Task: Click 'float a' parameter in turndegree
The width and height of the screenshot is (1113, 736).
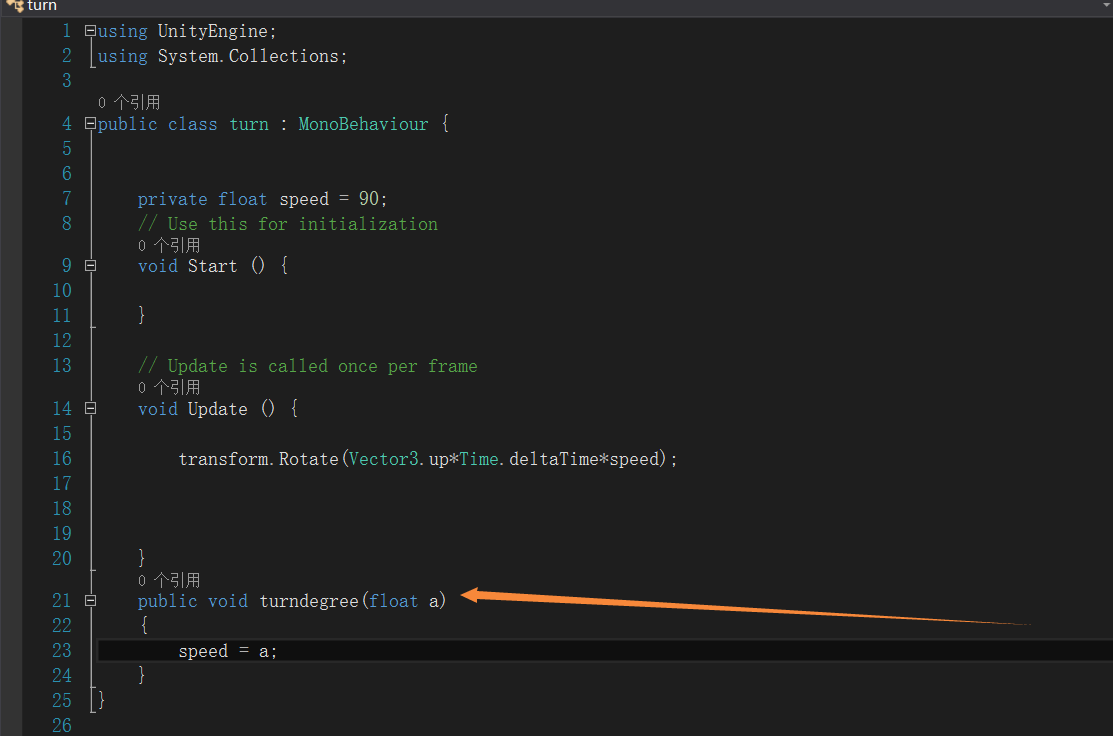Action: [404, 601]
